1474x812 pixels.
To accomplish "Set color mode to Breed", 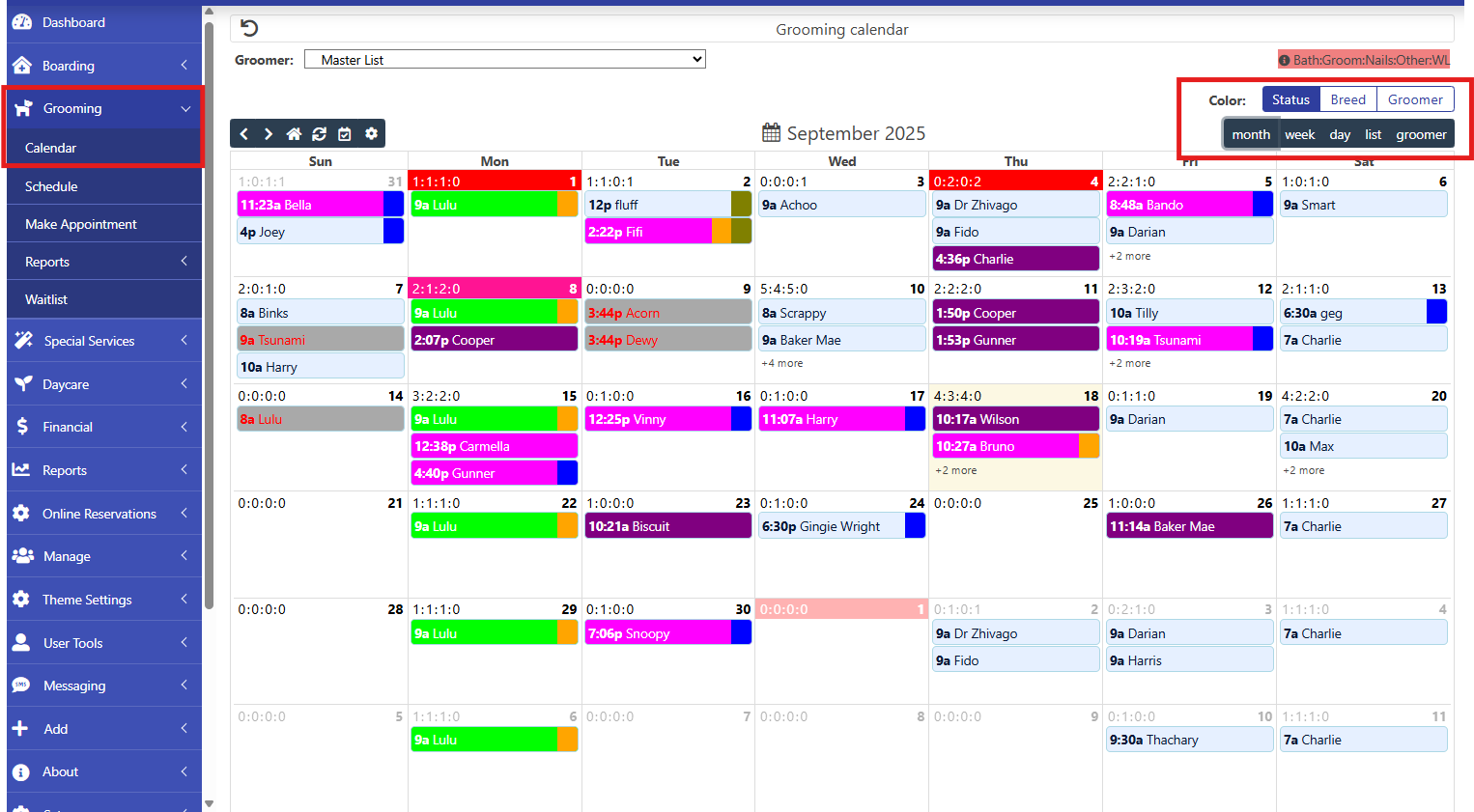I will point(1347,99).
